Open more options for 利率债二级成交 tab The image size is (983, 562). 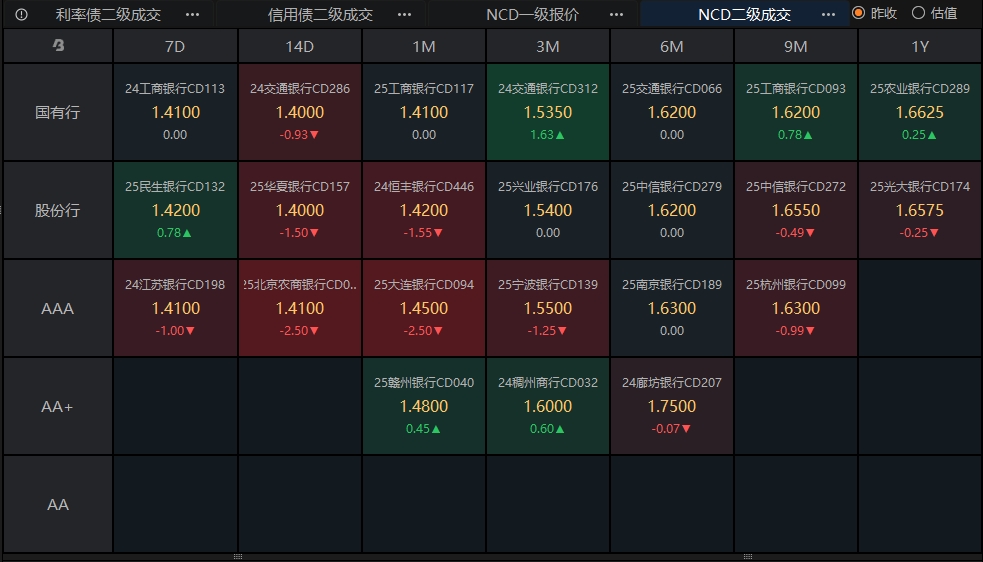pos(192,14)
